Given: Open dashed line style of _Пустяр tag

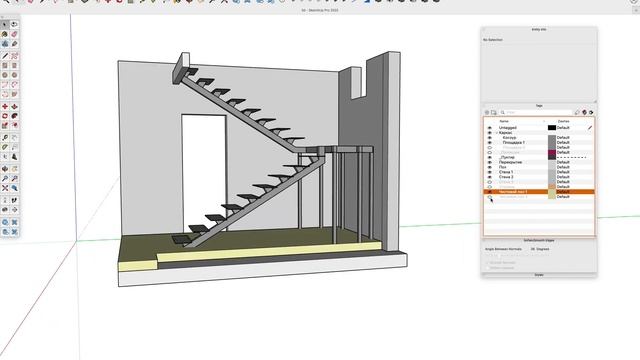Looking at the screenshot, I should point(571,157).
